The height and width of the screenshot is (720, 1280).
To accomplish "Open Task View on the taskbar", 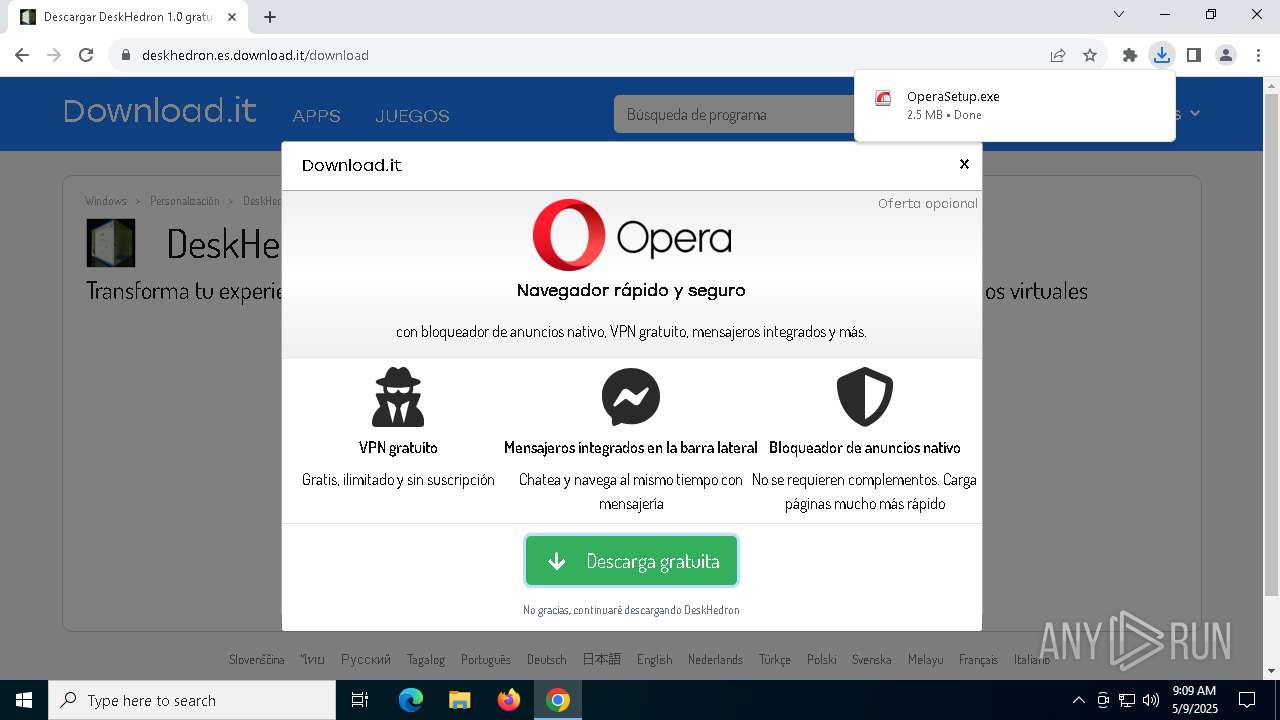I will coord(360,700).
